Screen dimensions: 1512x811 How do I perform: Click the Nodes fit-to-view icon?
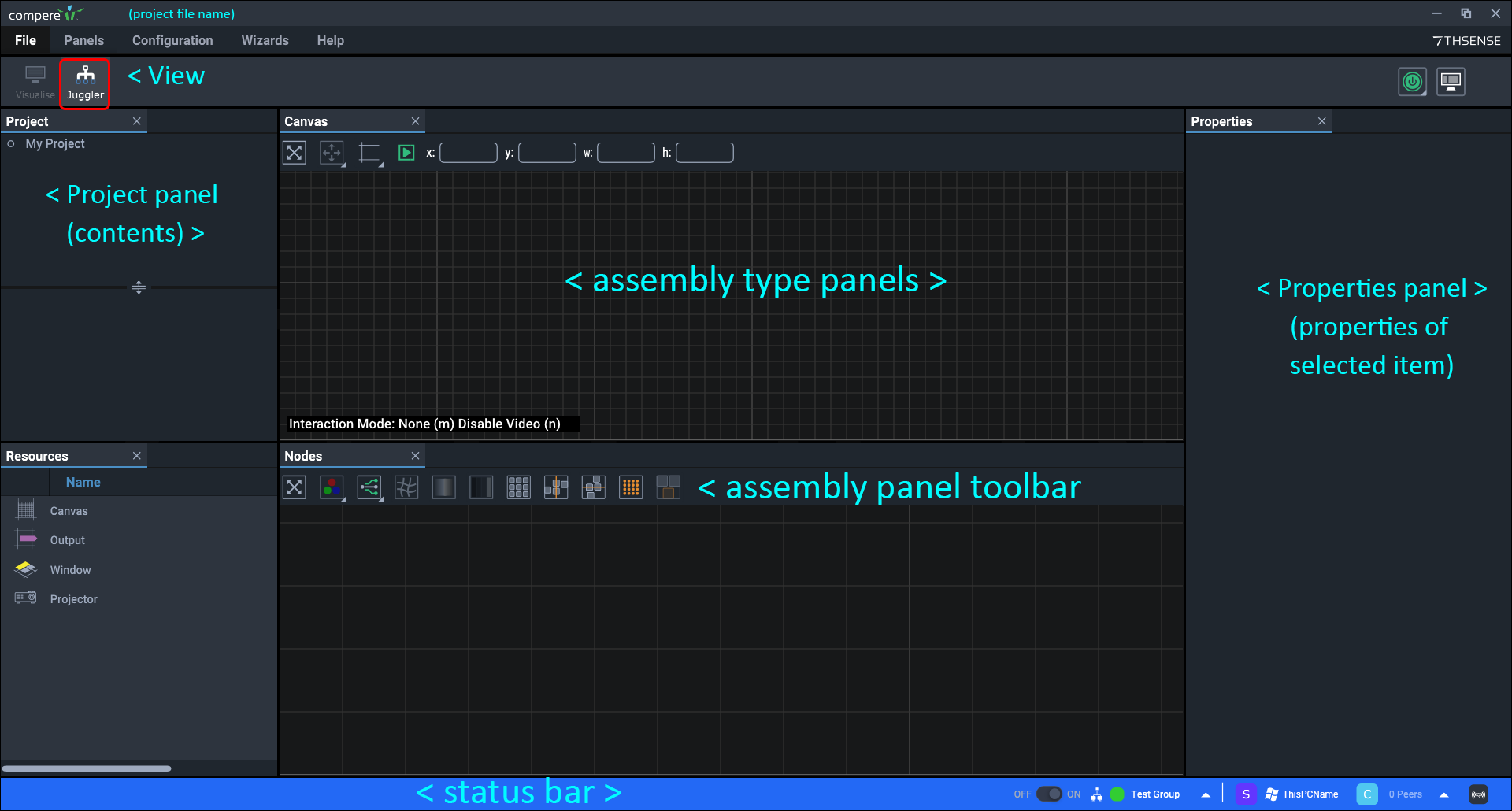pyautogui.click(x=295, y=487)
